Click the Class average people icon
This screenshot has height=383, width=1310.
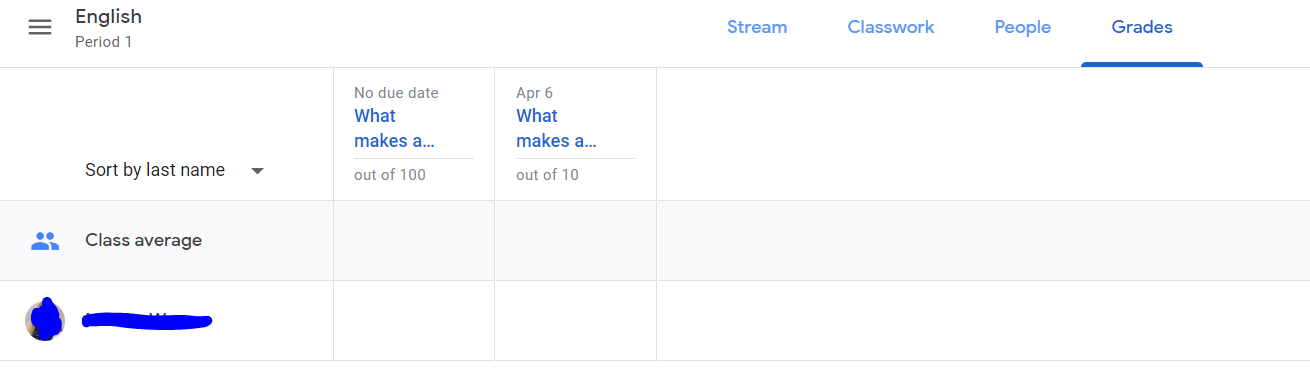pos(45,241)
